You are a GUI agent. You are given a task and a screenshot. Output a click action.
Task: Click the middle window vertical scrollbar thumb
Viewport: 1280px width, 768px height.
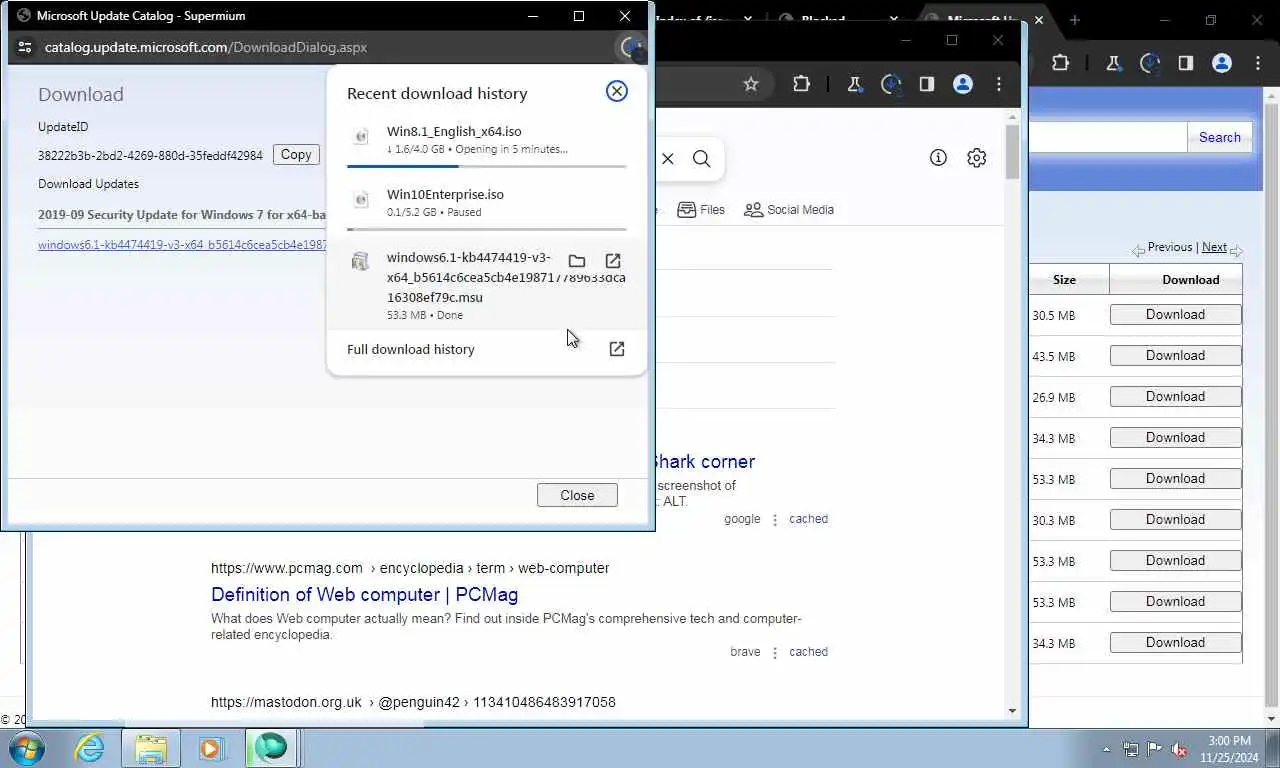[1012, 152]
